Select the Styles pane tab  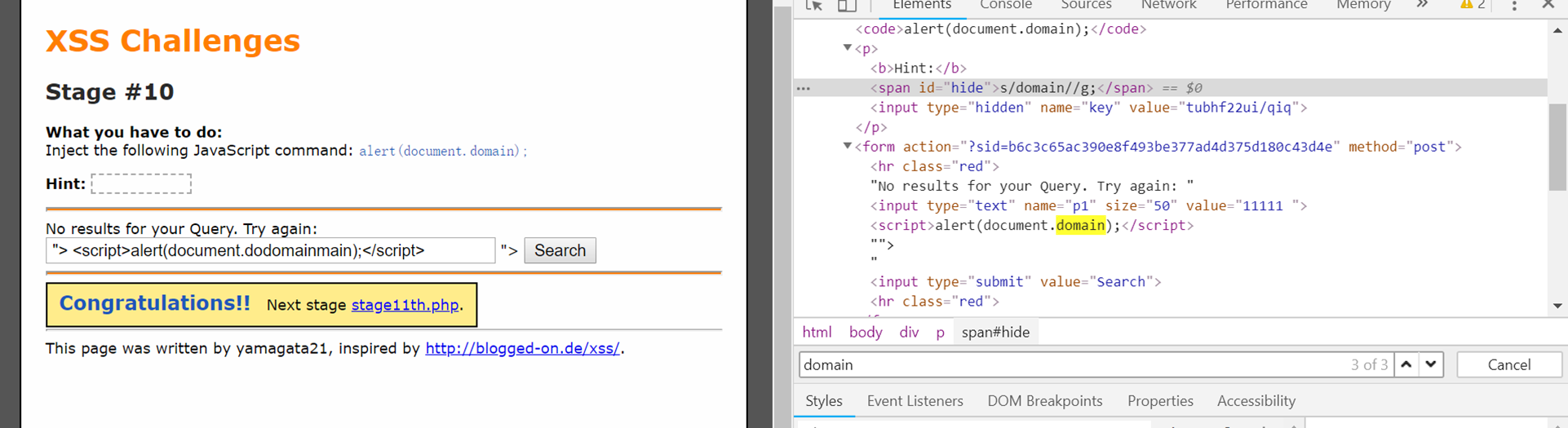824,401
